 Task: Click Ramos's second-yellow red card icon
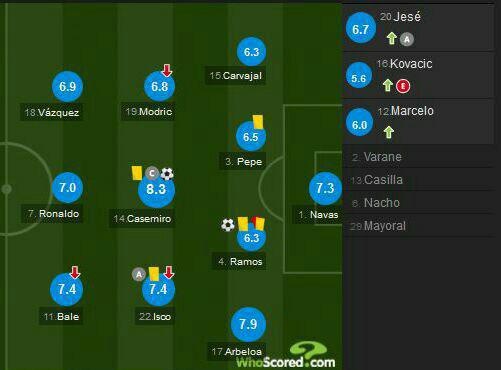(x=258, y=224)
